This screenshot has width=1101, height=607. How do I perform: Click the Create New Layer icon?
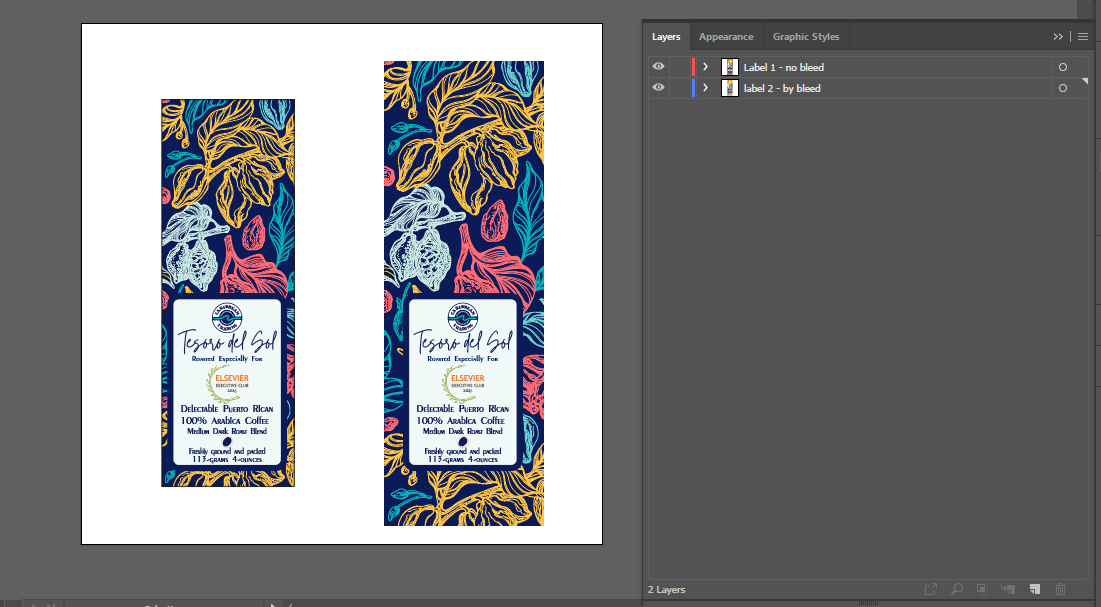(x=1034, y=589)
